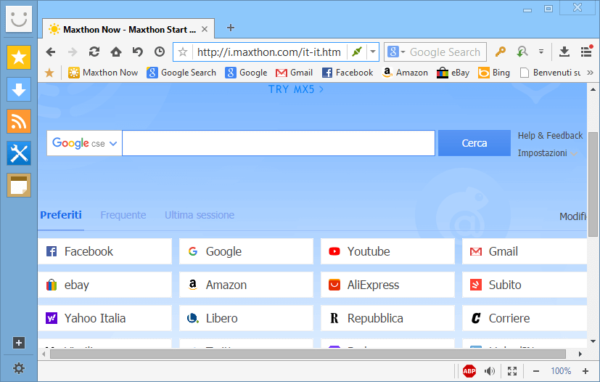Zoom in with the plus button
This screenshot has width=600, height=382.
coord(585,371)
